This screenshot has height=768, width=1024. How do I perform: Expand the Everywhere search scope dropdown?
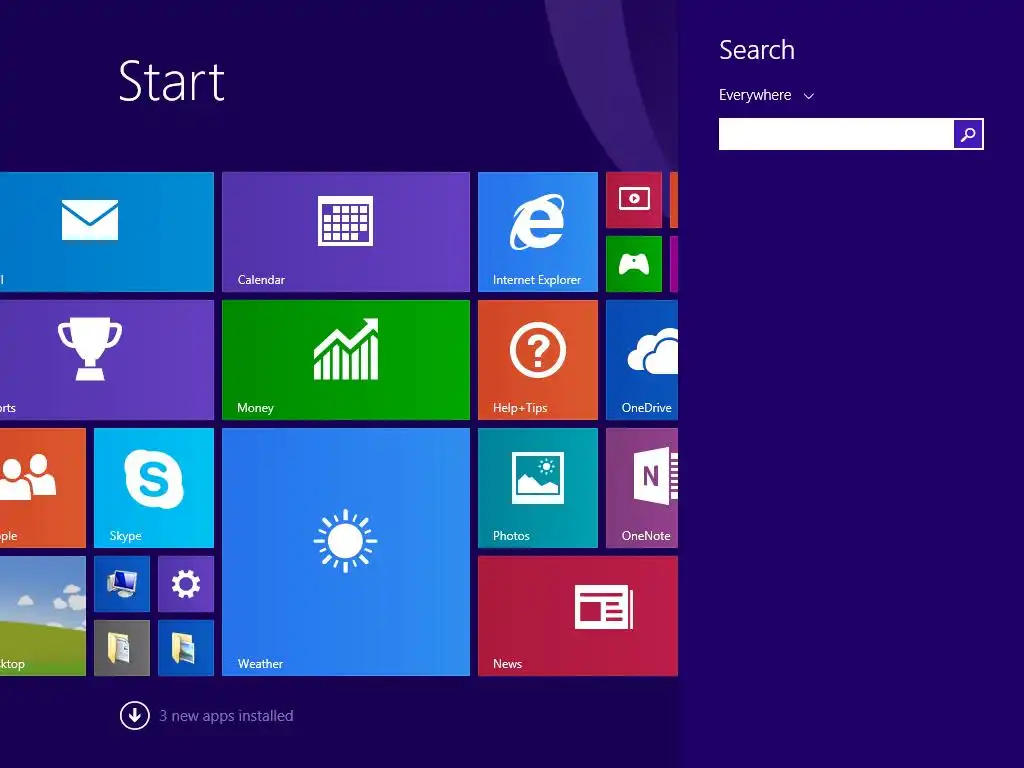coord(766,95)
